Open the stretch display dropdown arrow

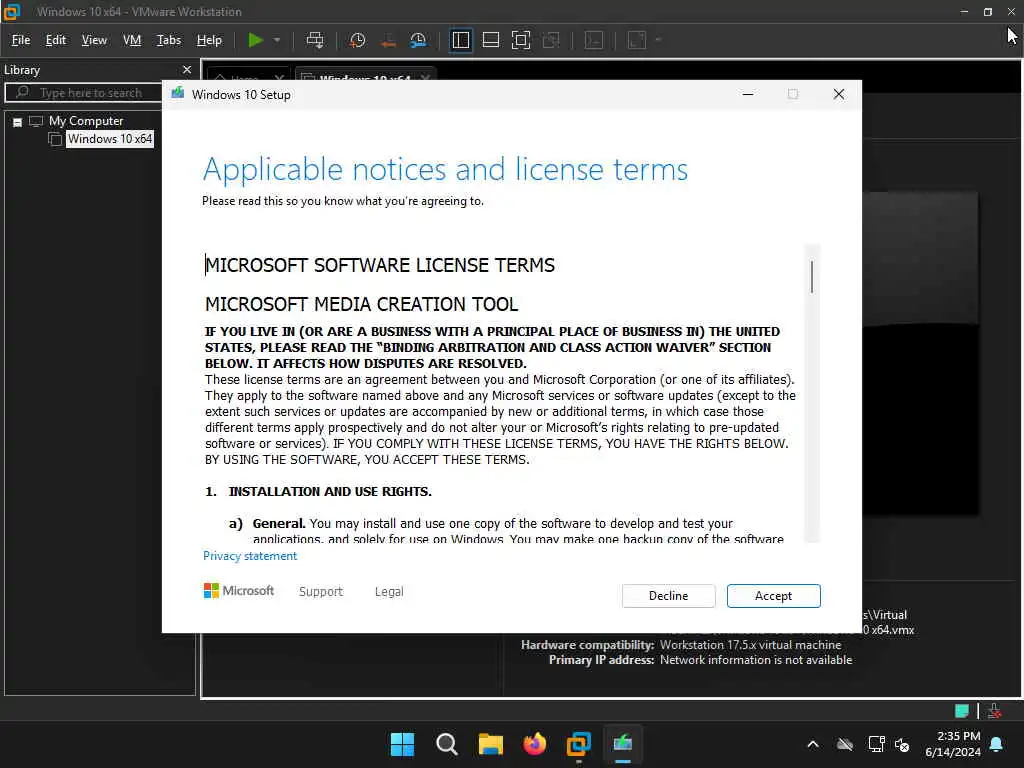[658, 40]
